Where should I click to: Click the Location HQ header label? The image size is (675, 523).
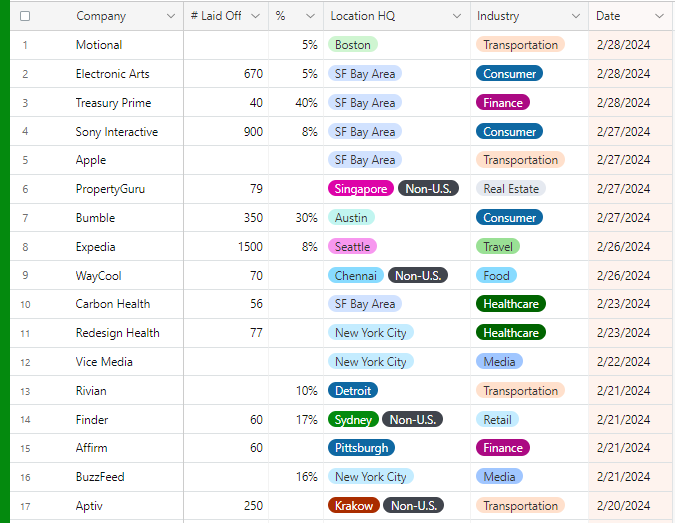tap(362, 16)
